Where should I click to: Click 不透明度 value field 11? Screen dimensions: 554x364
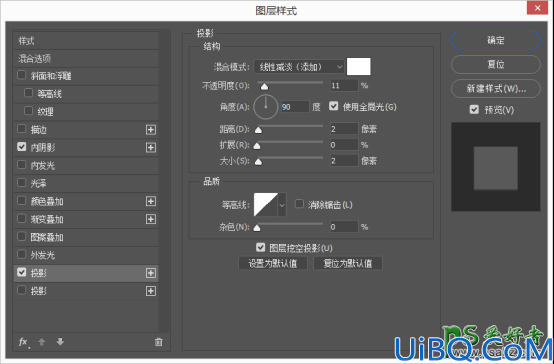(344, 85)
